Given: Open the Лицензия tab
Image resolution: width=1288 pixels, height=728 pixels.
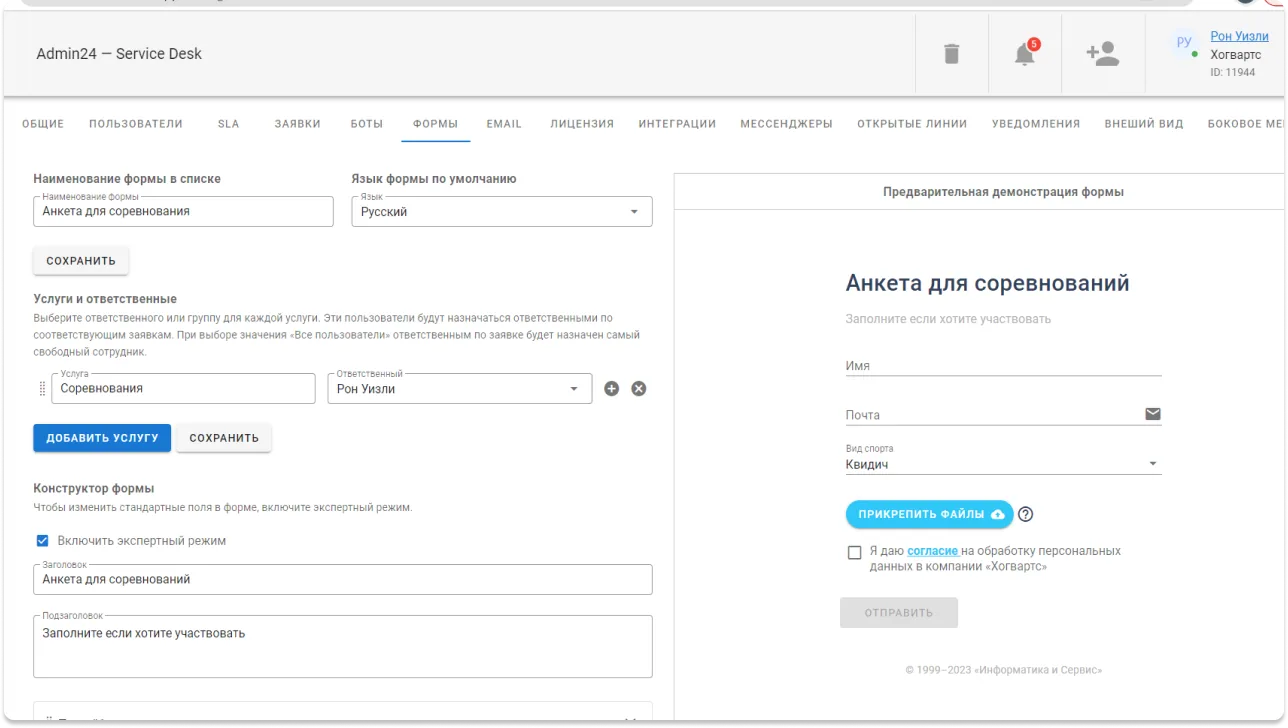Looking at the screenshot, I should [x=581, y=124].
